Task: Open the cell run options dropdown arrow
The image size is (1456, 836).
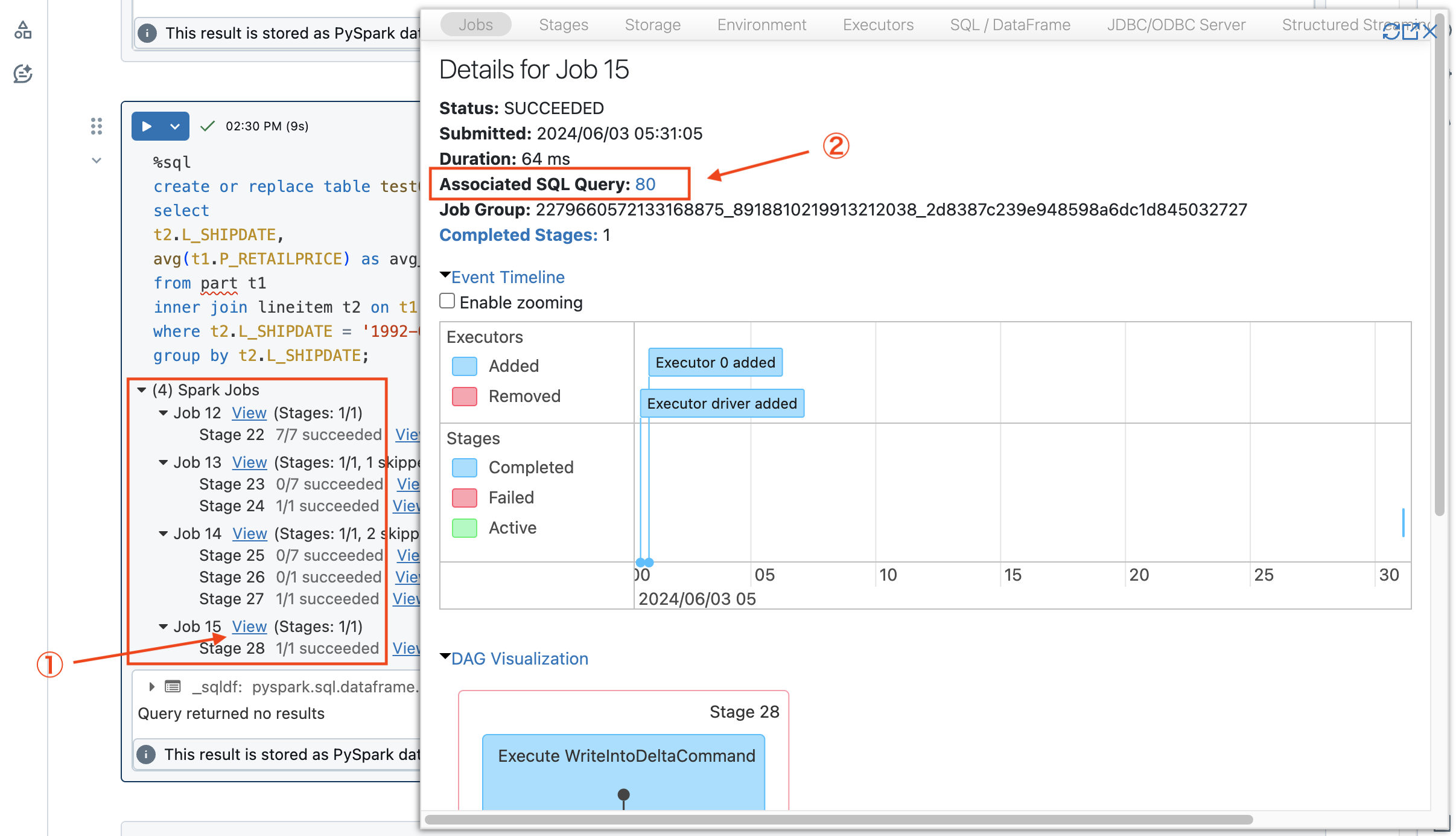Action: coord(175,126)
